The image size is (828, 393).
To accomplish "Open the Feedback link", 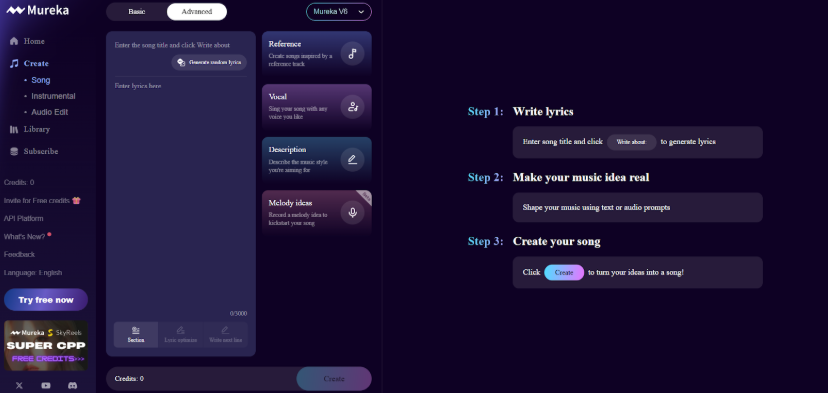I will point(20,255).
